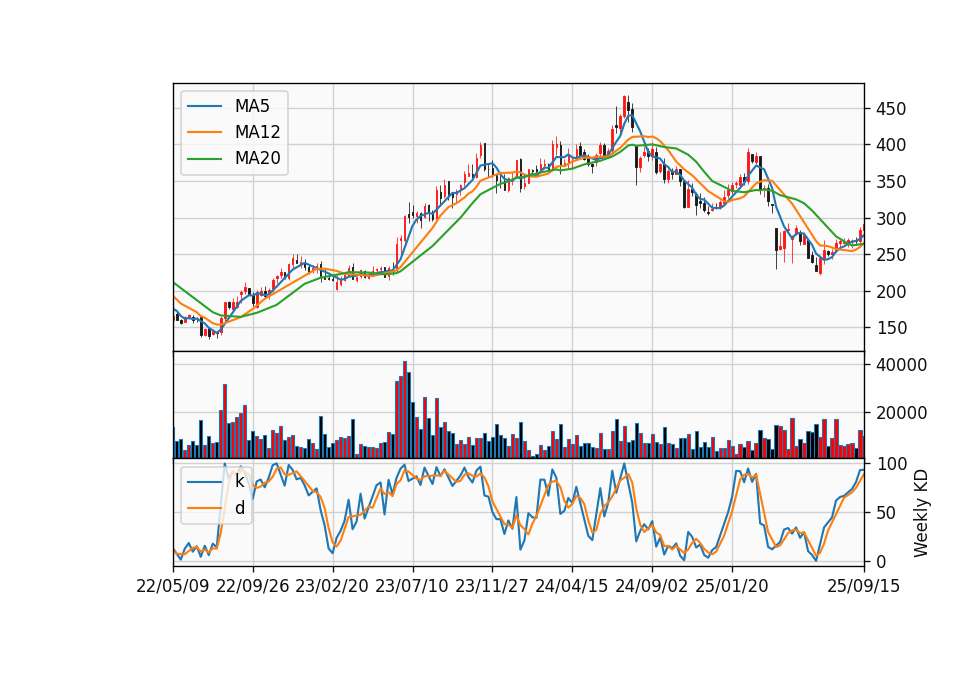Click the 25/01/20 date tick label

point(732,586)
